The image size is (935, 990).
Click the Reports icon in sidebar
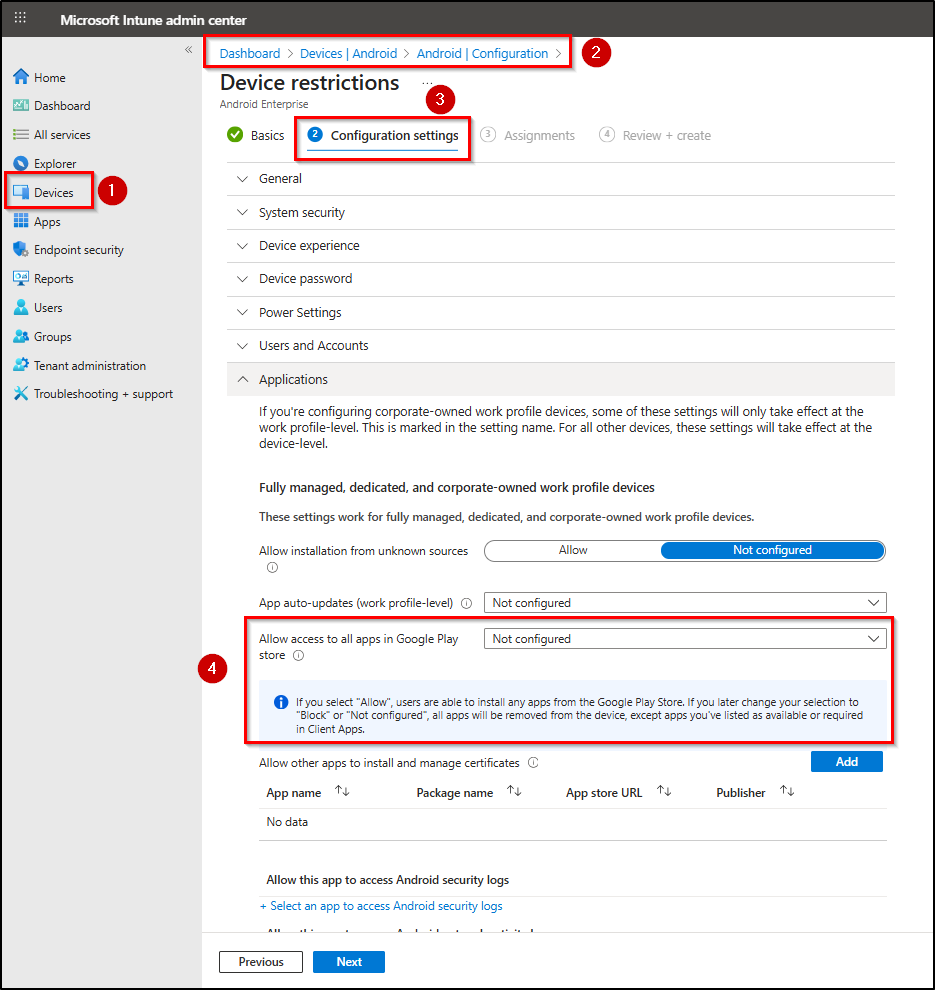(x=21, y=279)
